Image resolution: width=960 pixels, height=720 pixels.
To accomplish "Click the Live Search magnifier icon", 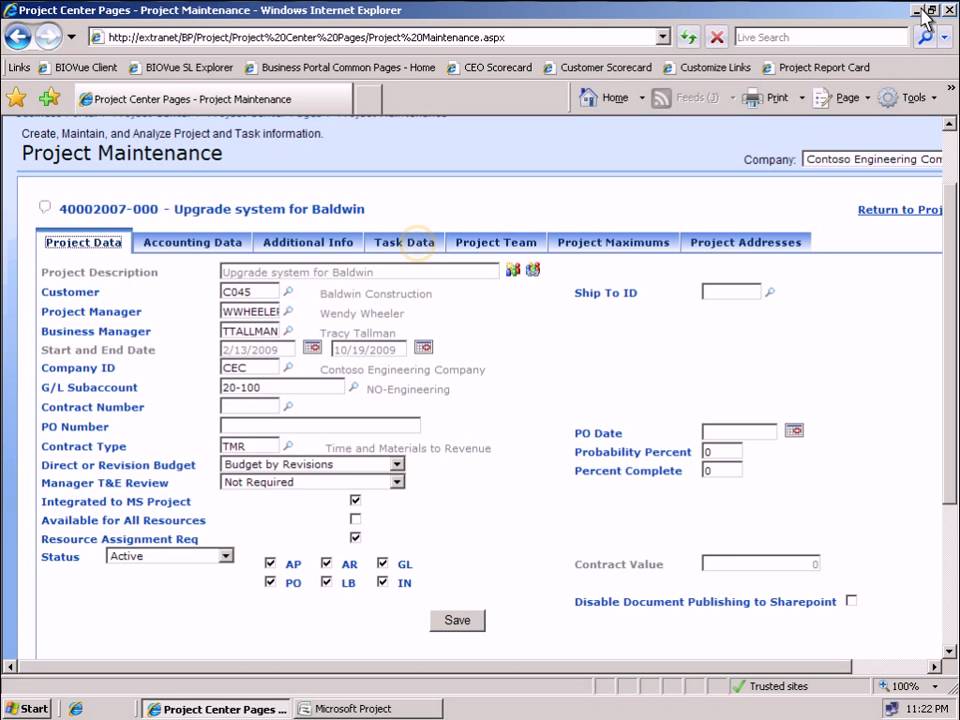I will 925,37.
